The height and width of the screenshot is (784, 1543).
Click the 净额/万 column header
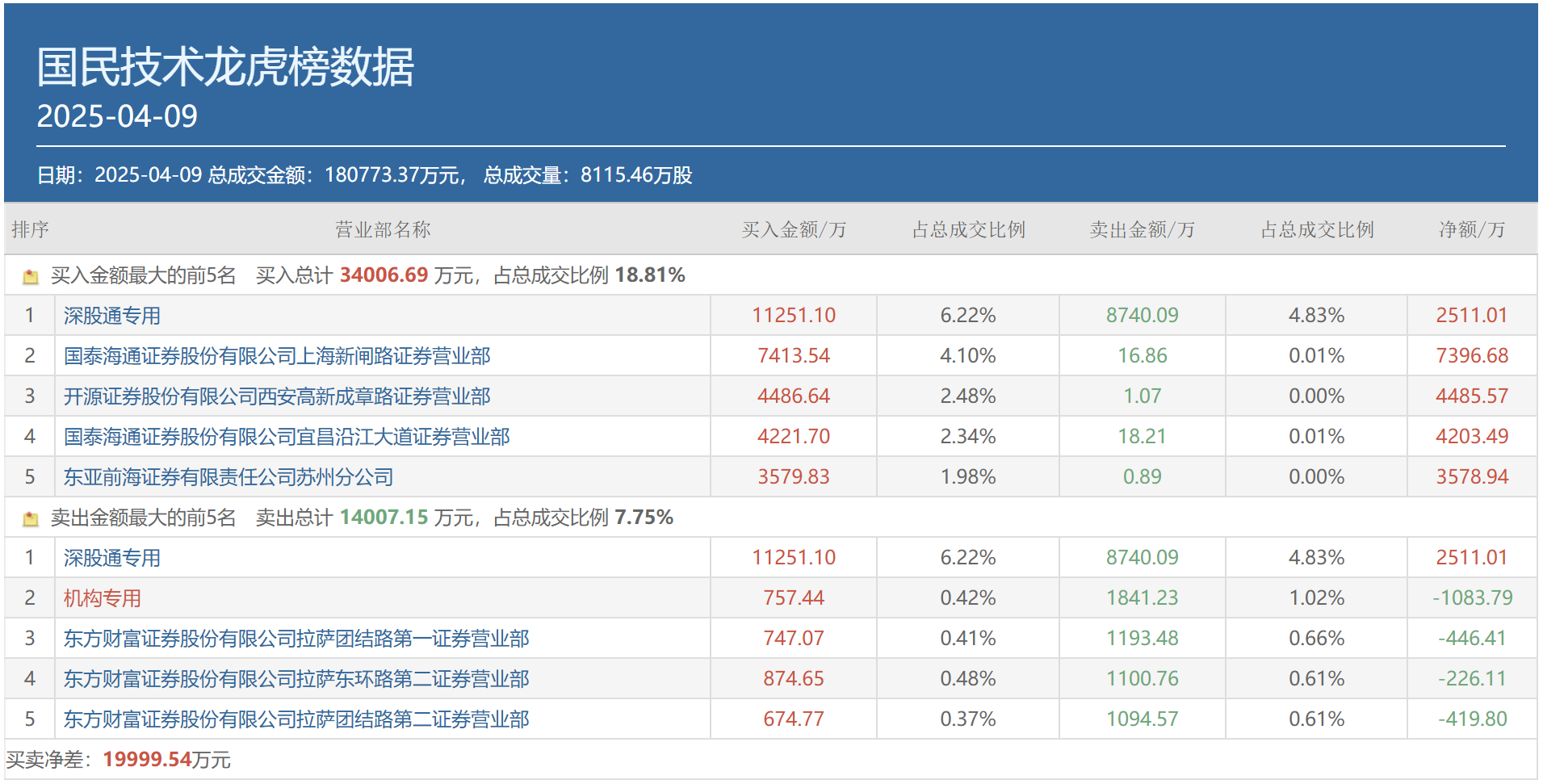click(1472, 230)
